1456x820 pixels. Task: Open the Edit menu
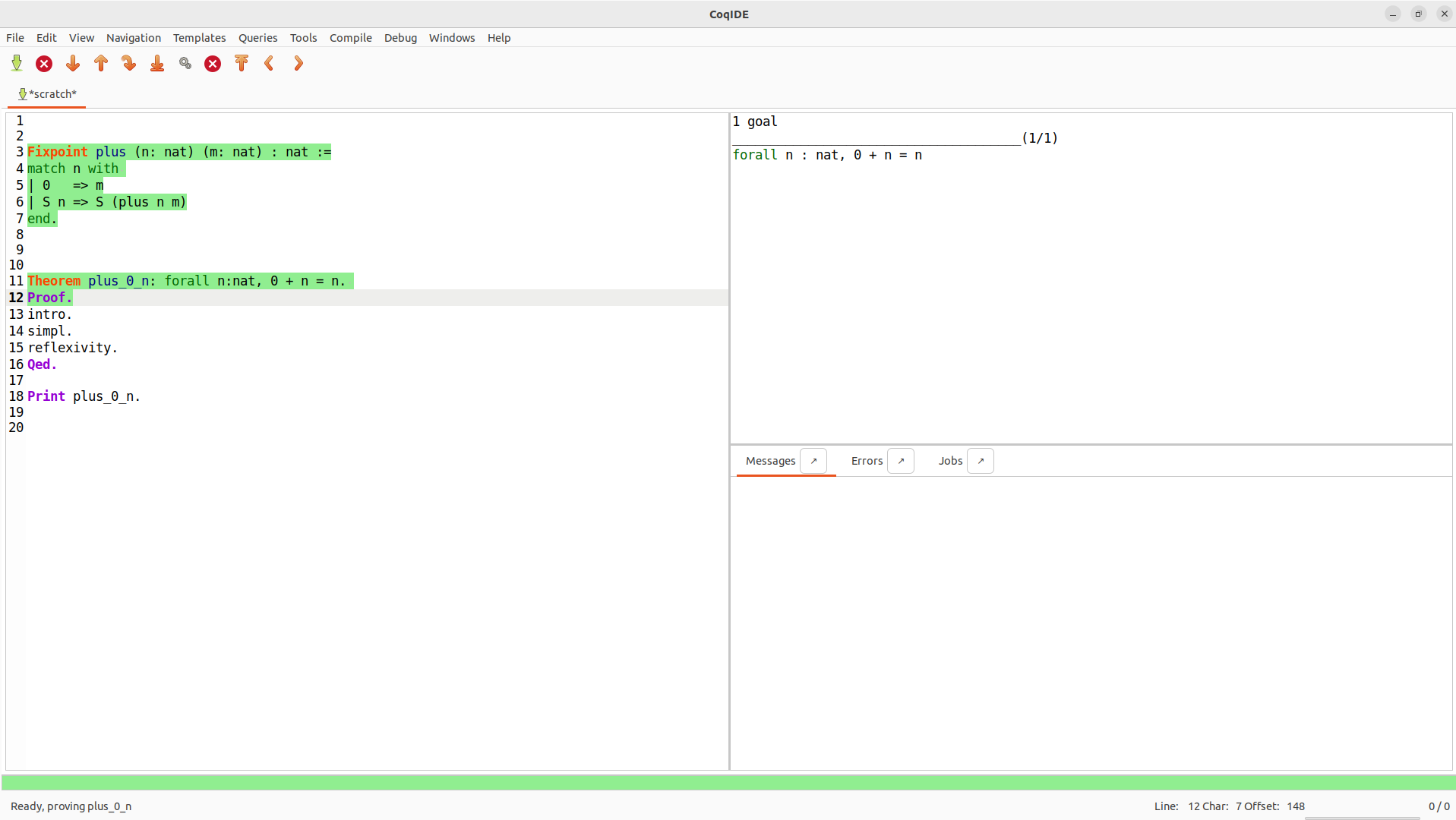click(x=46, y=38)
